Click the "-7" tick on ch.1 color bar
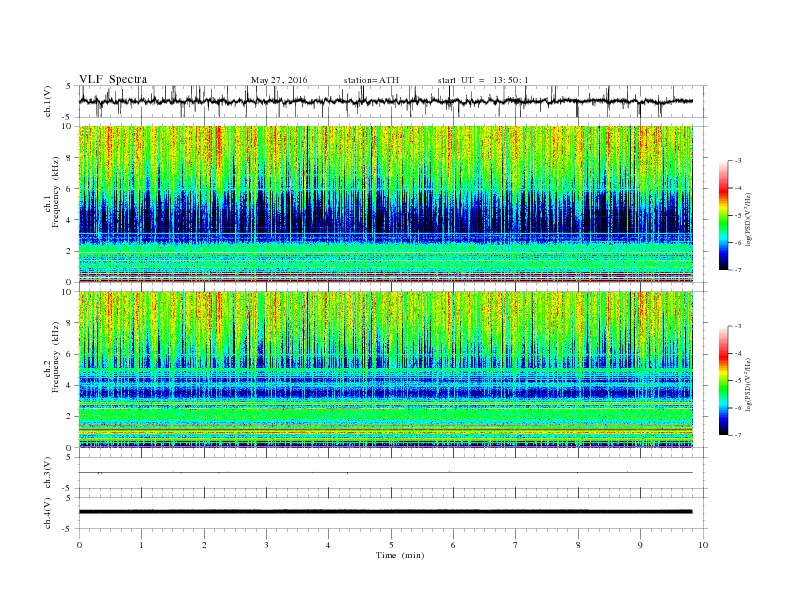This screenshot has width=792, height=612. click(738, 270)
